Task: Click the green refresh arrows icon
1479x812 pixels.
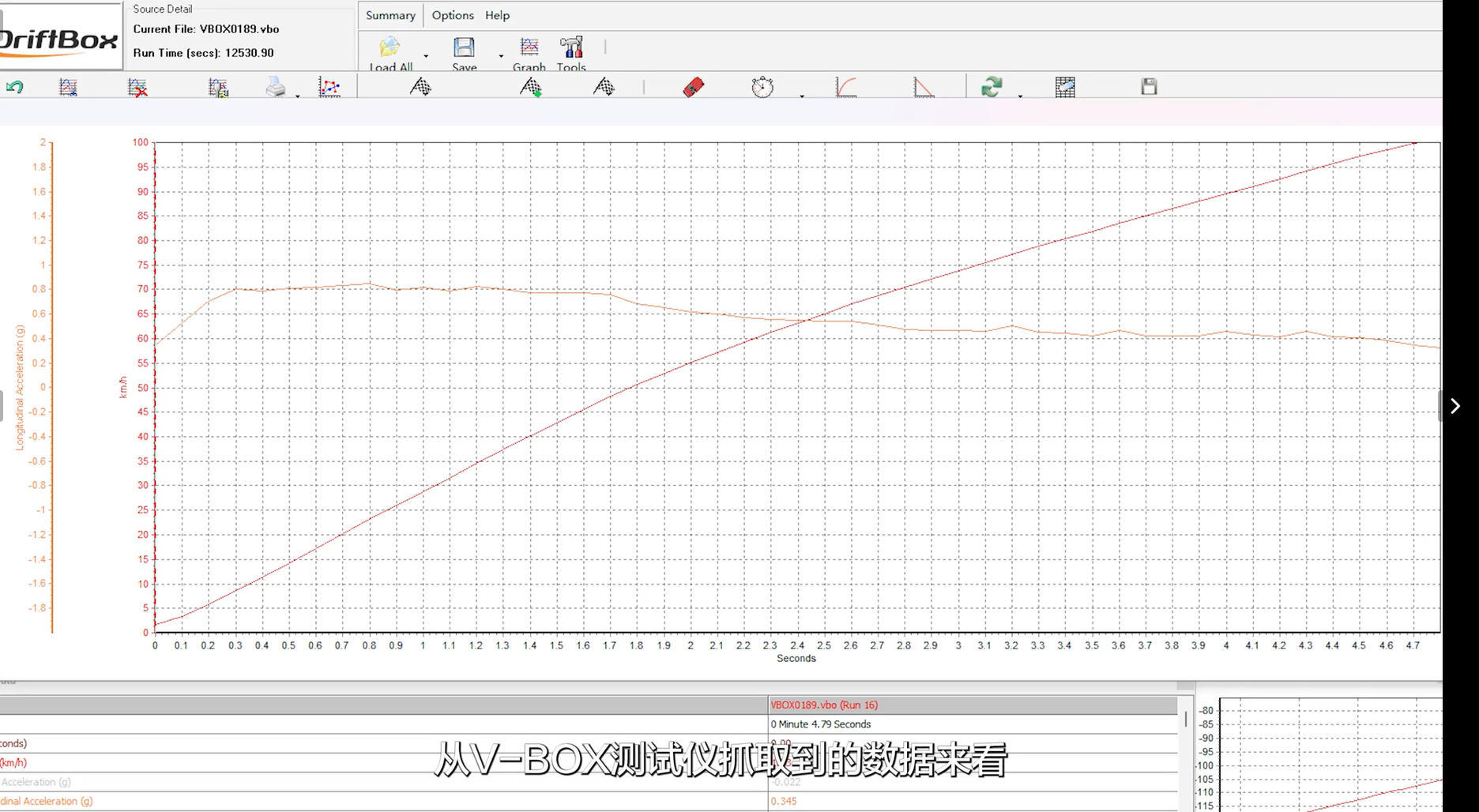Action: (x=991, y=87)
